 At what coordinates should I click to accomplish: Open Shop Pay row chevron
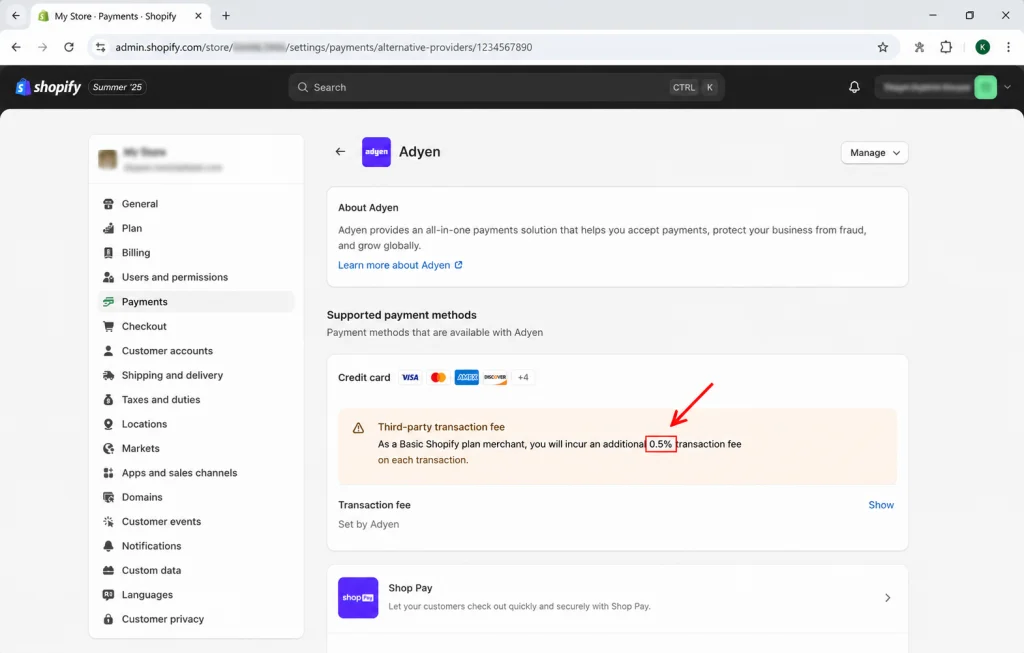pos(888,597)
